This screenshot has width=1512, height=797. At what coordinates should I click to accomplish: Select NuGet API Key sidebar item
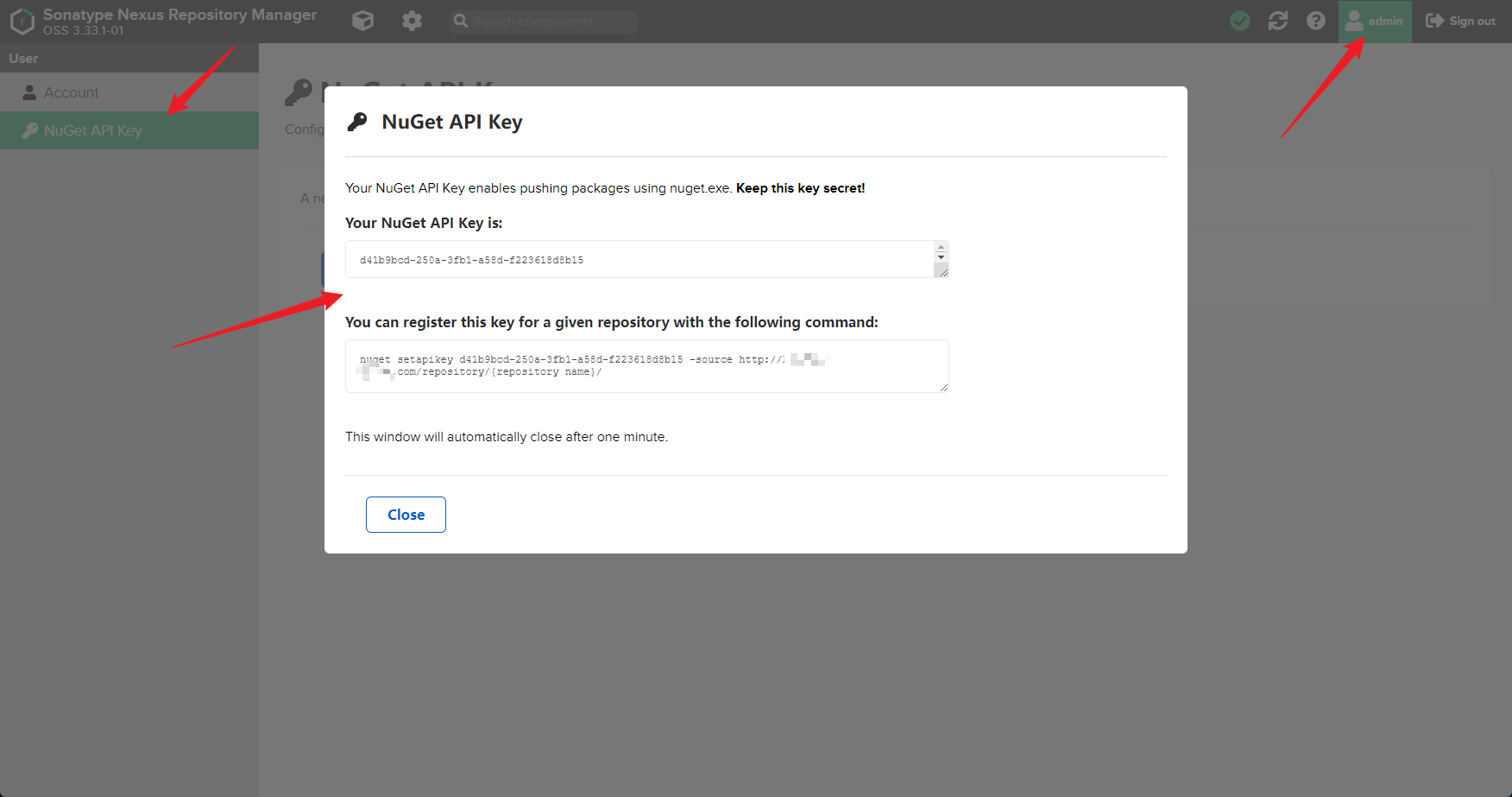click(129, 130)
